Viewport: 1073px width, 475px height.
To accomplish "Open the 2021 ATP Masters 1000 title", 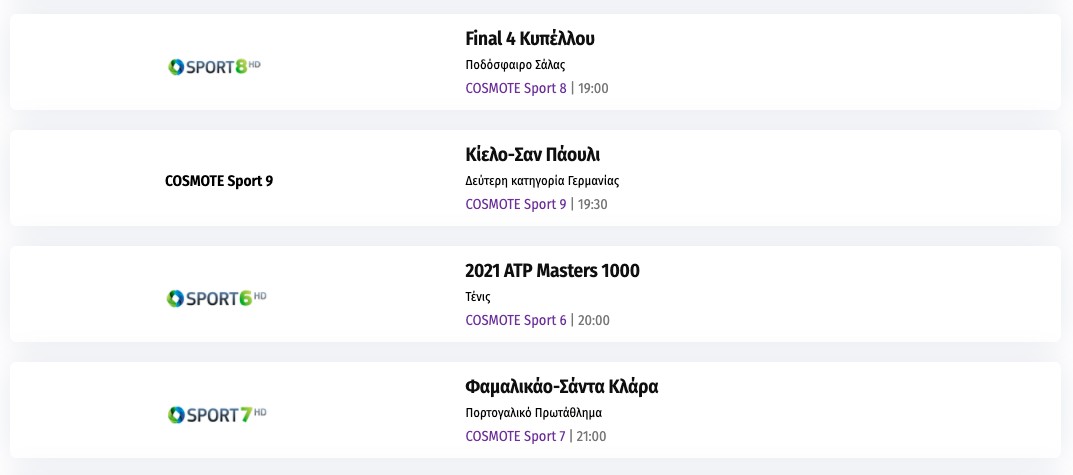I will tap(552, 271).
